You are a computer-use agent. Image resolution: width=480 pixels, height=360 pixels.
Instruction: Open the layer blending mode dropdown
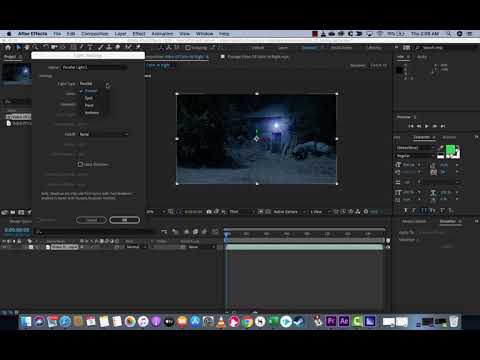(136, 247)
